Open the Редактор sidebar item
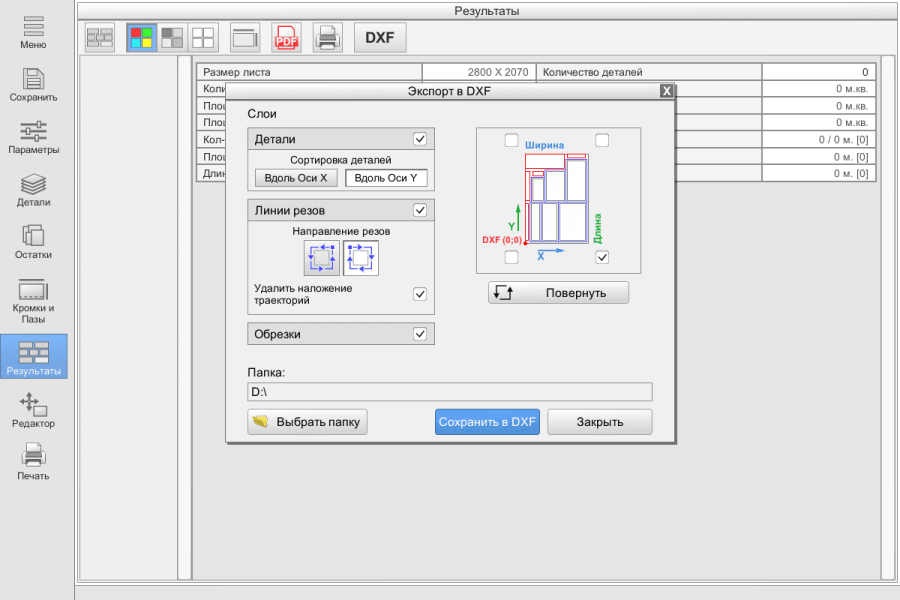This screenshot has height=600, width=900. coord(33,411)
